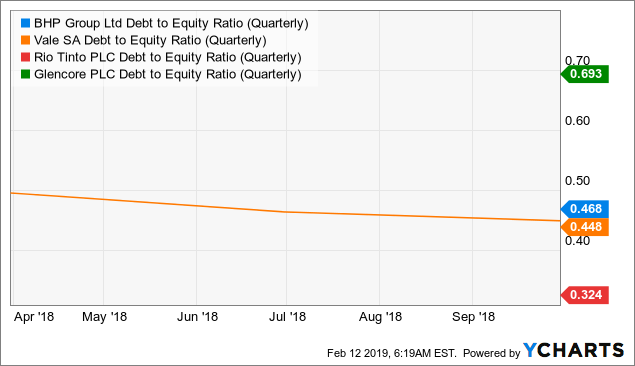
Task: Click the Sep '18 x-axis label
Action: pyautogui.click(x=473, y=317)
